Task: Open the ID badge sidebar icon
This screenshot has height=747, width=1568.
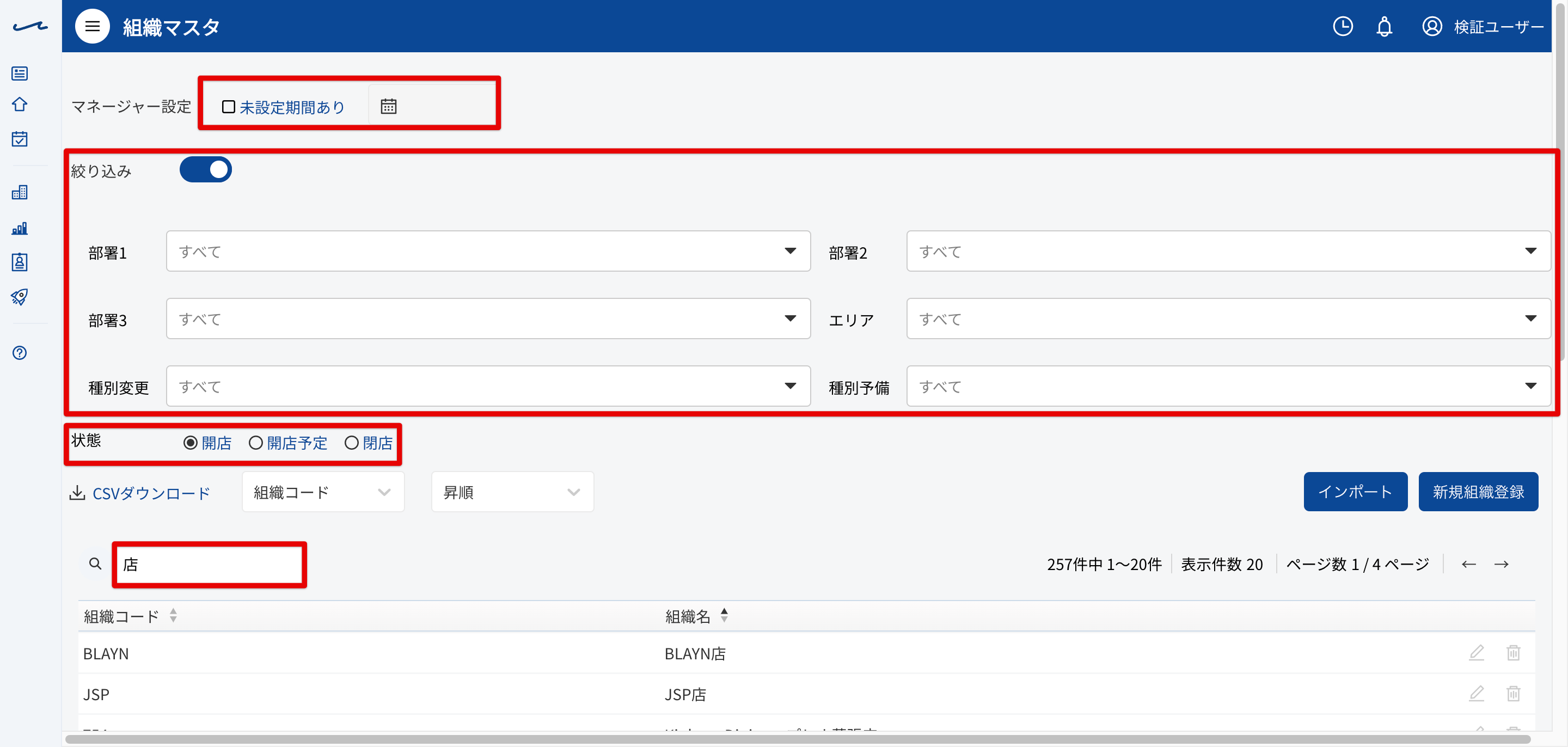Action: 20,262
